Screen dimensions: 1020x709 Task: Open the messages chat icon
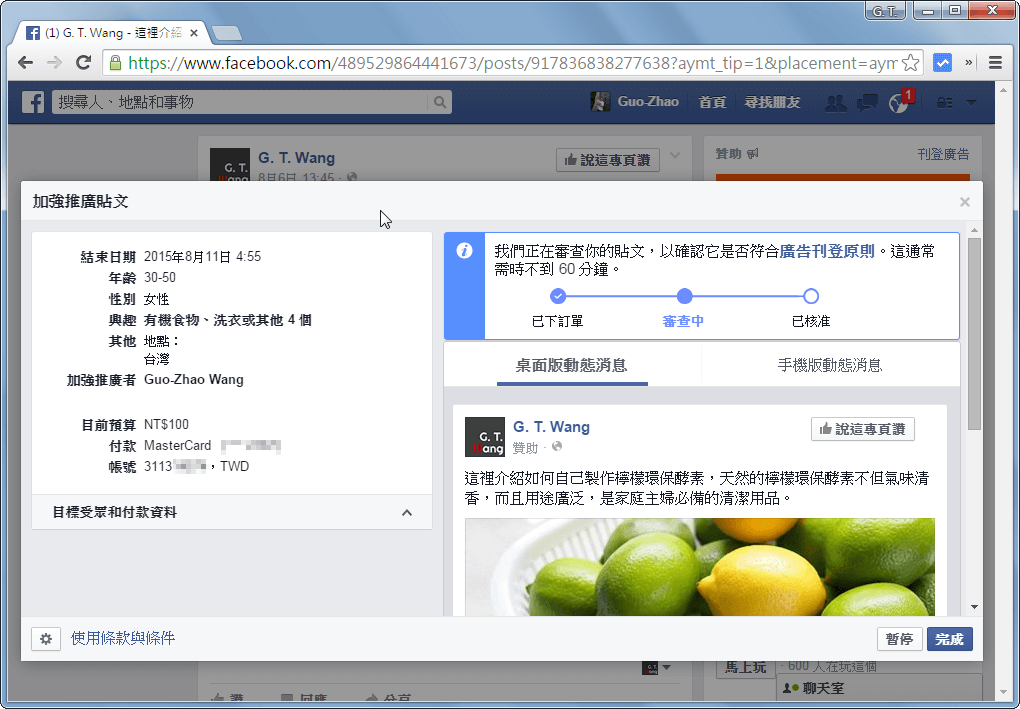point(866,101)
